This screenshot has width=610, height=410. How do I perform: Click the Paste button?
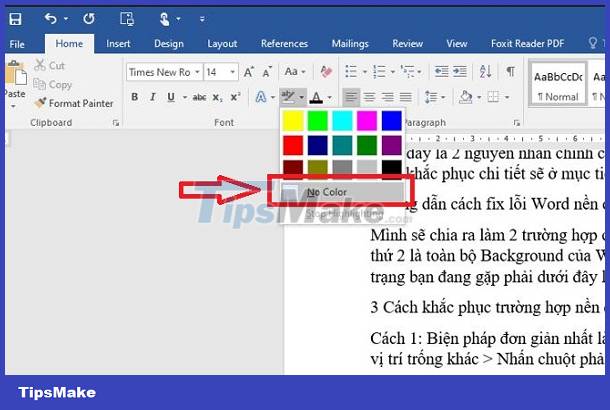[x=15, y=82]
